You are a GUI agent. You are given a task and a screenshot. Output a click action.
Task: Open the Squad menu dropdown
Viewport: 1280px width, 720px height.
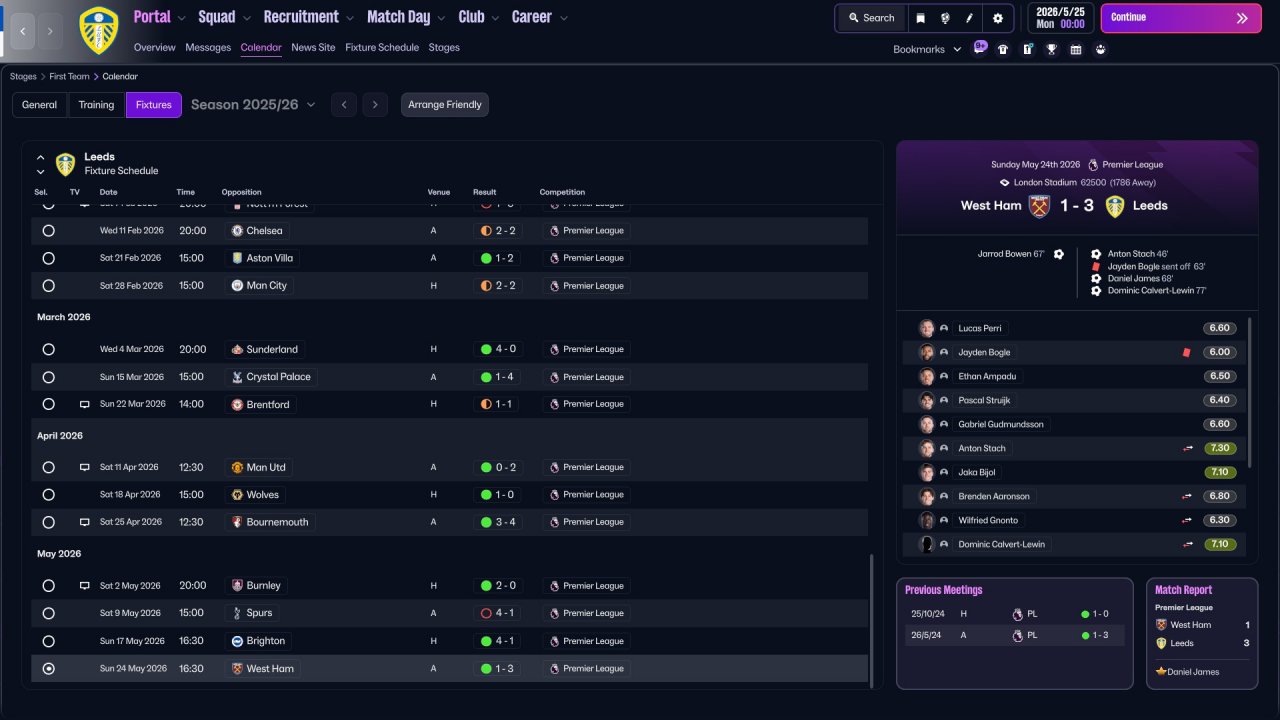point(225,17)
